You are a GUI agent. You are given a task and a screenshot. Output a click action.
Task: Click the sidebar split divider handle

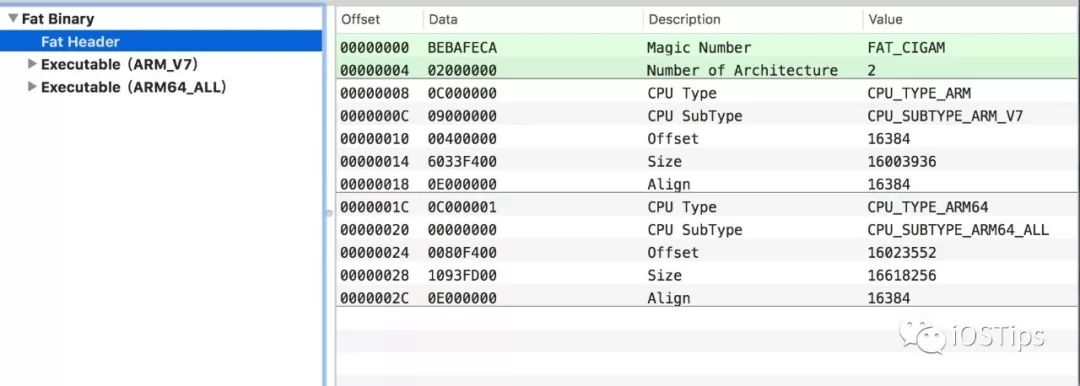328,214
